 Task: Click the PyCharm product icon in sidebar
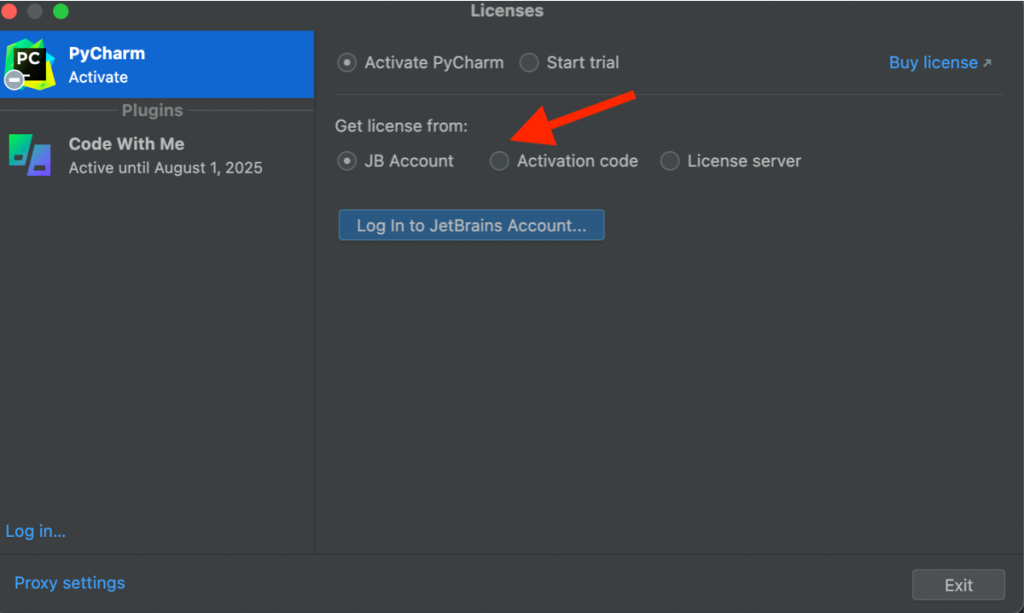[31, 62]
